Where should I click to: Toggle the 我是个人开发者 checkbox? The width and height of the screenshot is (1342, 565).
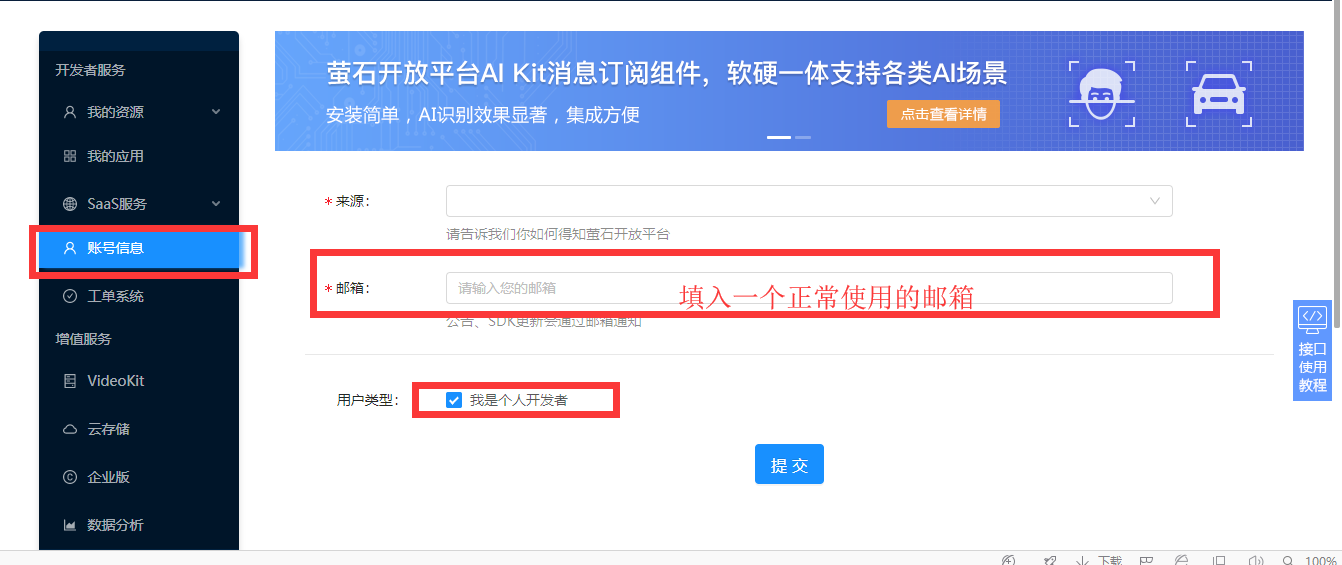pyautogui.click(x=454, y=400)
